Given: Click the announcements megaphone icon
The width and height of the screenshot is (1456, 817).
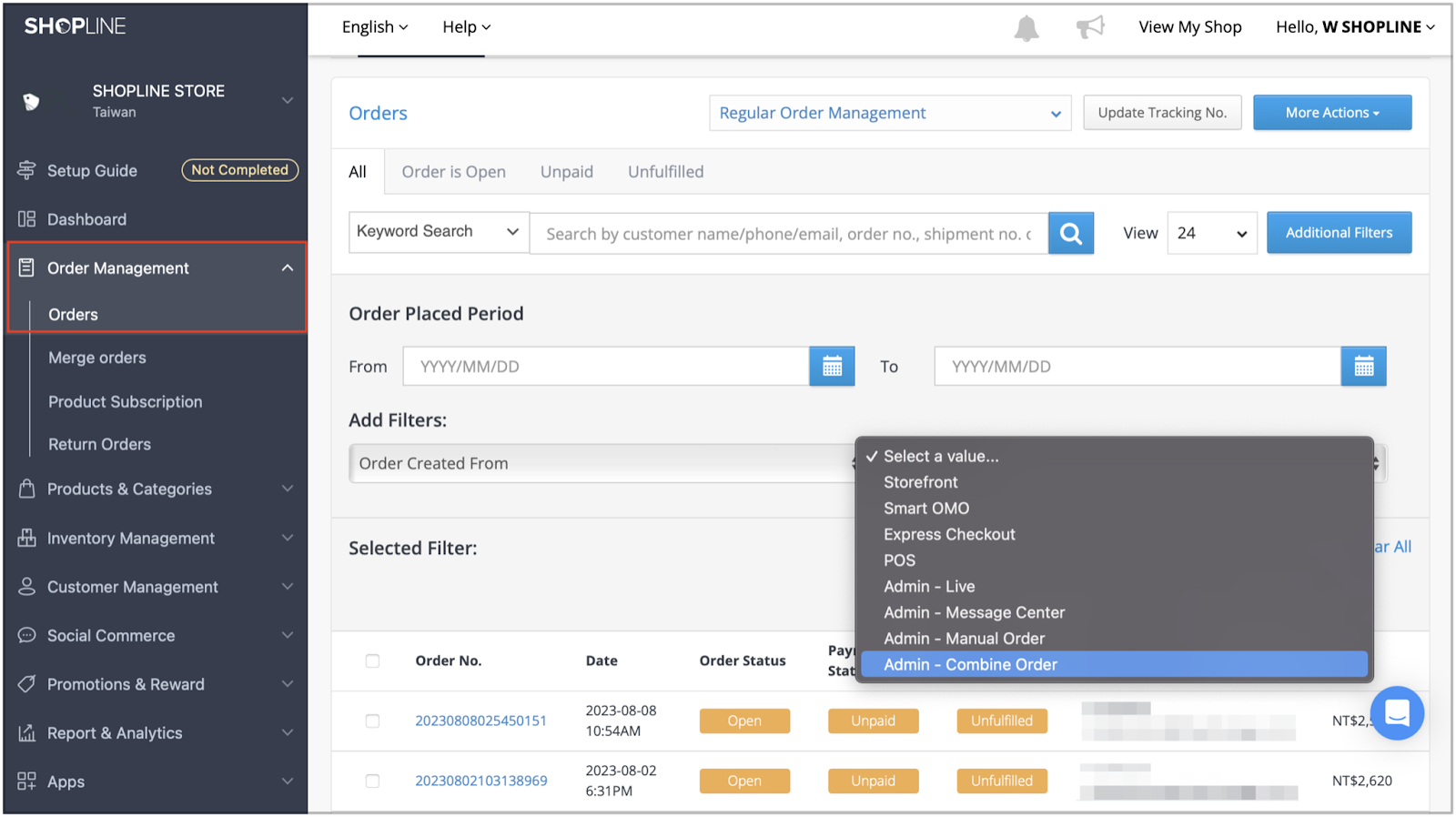Looking at the screenshot, I should tap(1090, 27).
